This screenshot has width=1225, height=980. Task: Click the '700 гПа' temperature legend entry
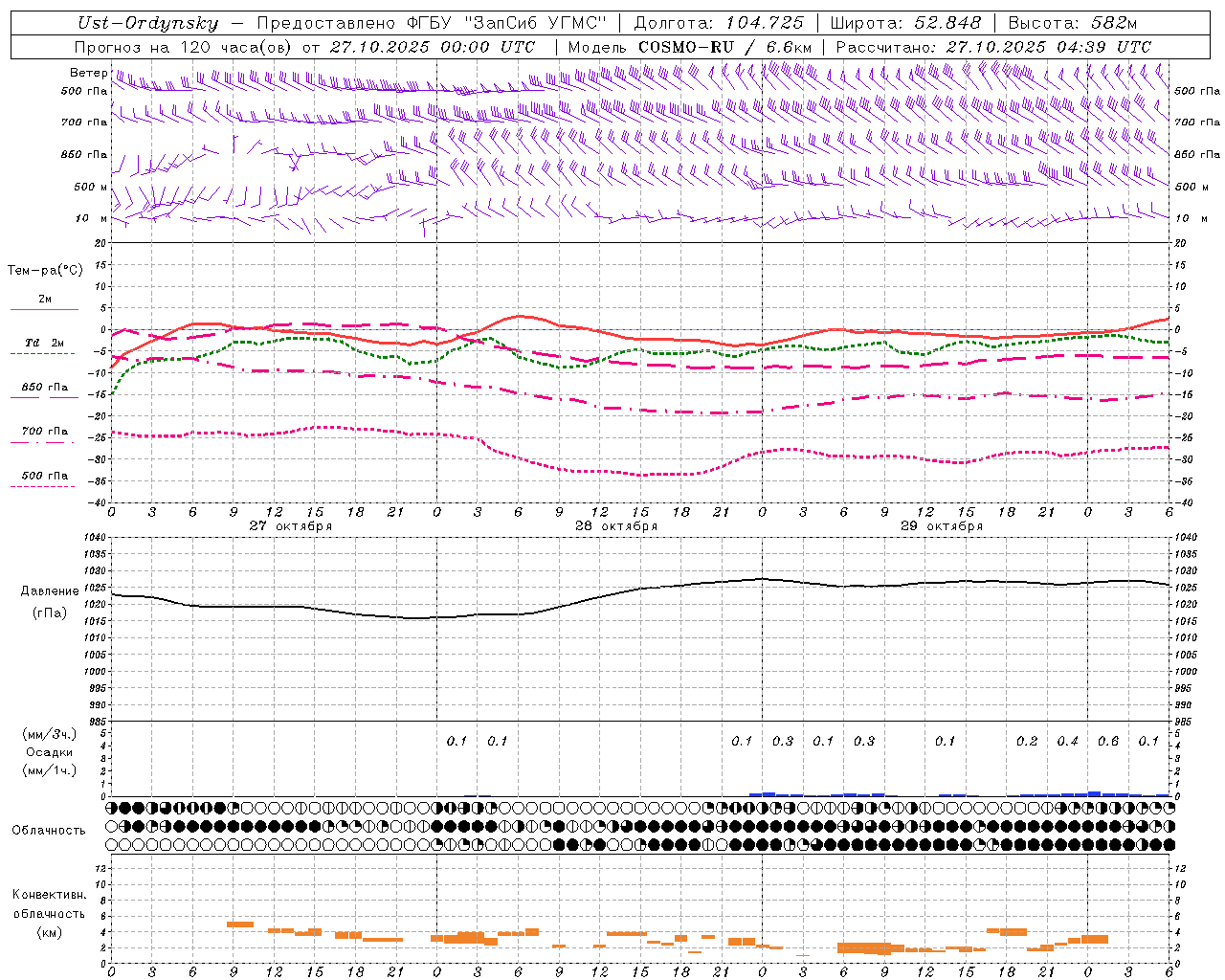click(45, 432)
